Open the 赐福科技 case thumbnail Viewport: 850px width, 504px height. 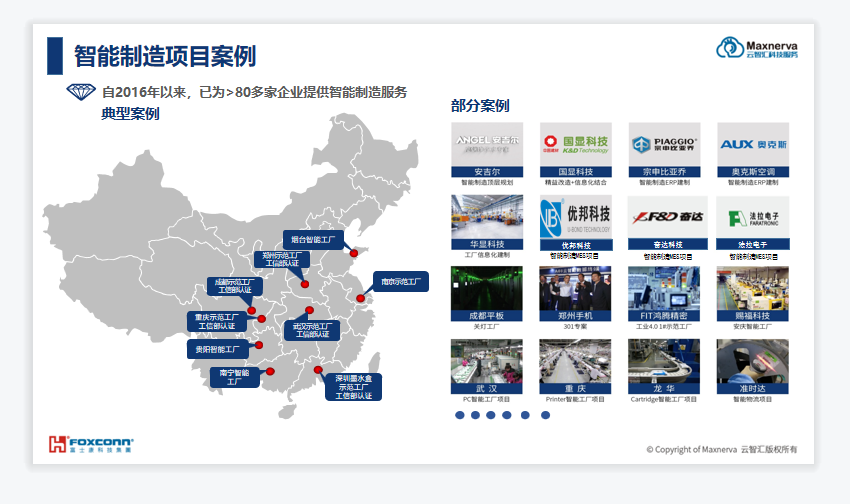tap(752, 294)
